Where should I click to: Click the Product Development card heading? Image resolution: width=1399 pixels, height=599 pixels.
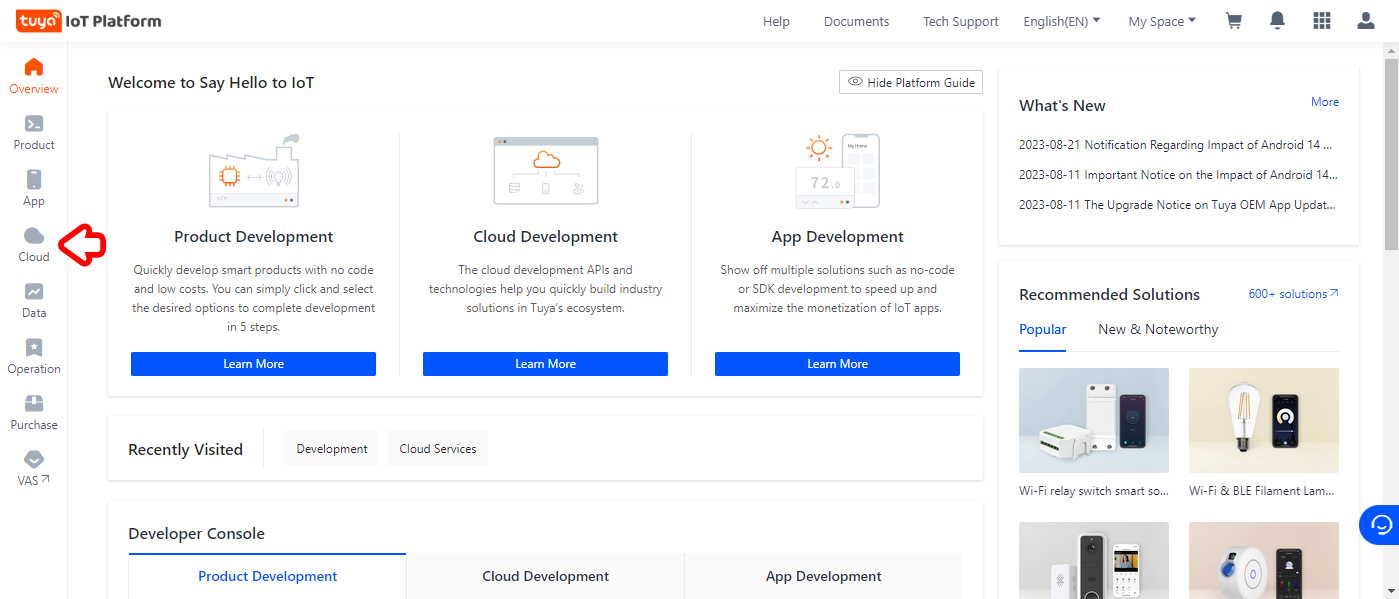[254, 237]
